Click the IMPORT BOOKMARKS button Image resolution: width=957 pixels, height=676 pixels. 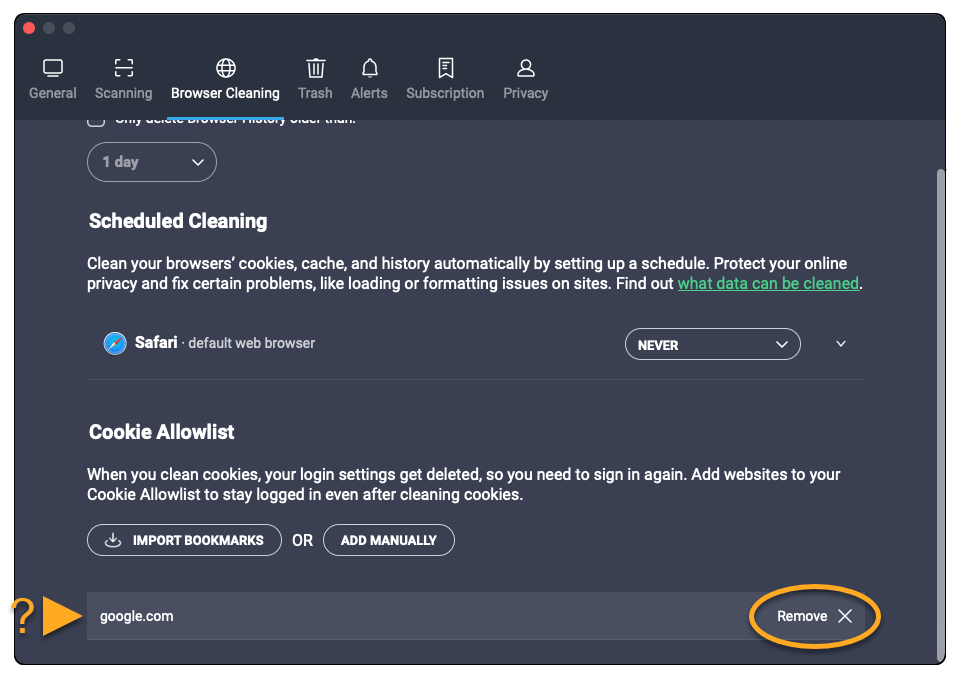pyautogui.click(x=184, y=540)
